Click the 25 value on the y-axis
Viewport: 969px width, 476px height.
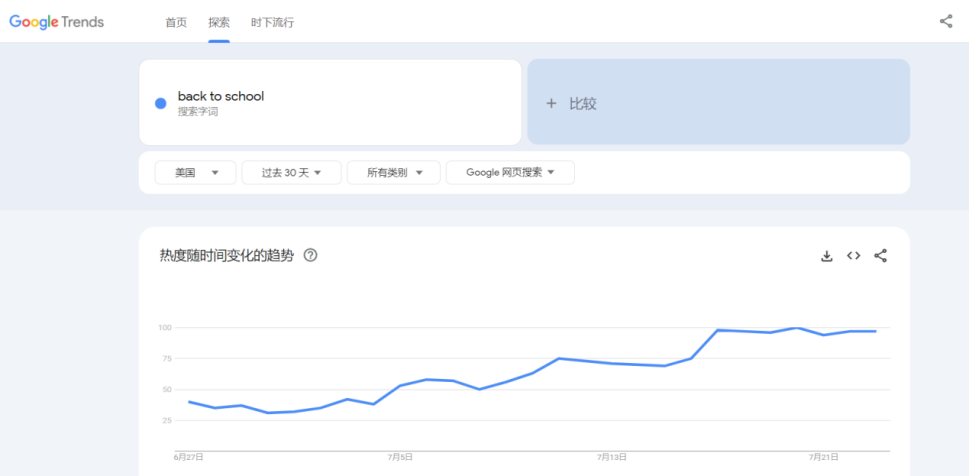tap(166, 420)
